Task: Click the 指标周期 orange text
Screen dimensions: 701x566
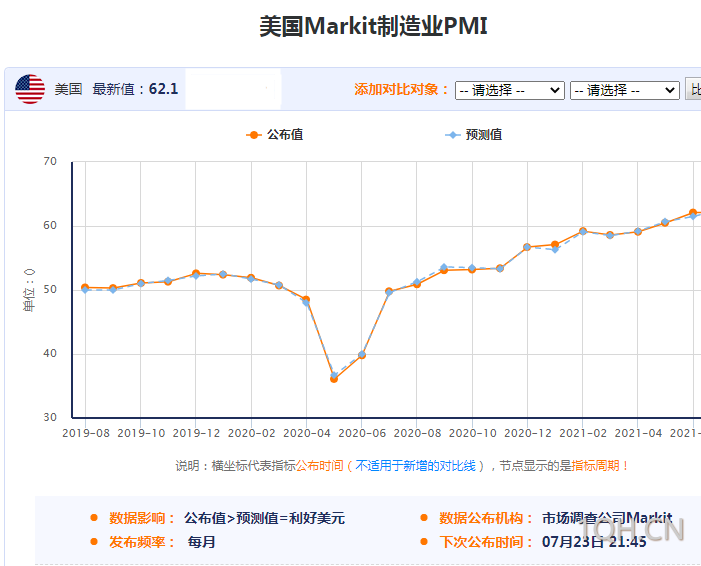Action: [595, 466]
